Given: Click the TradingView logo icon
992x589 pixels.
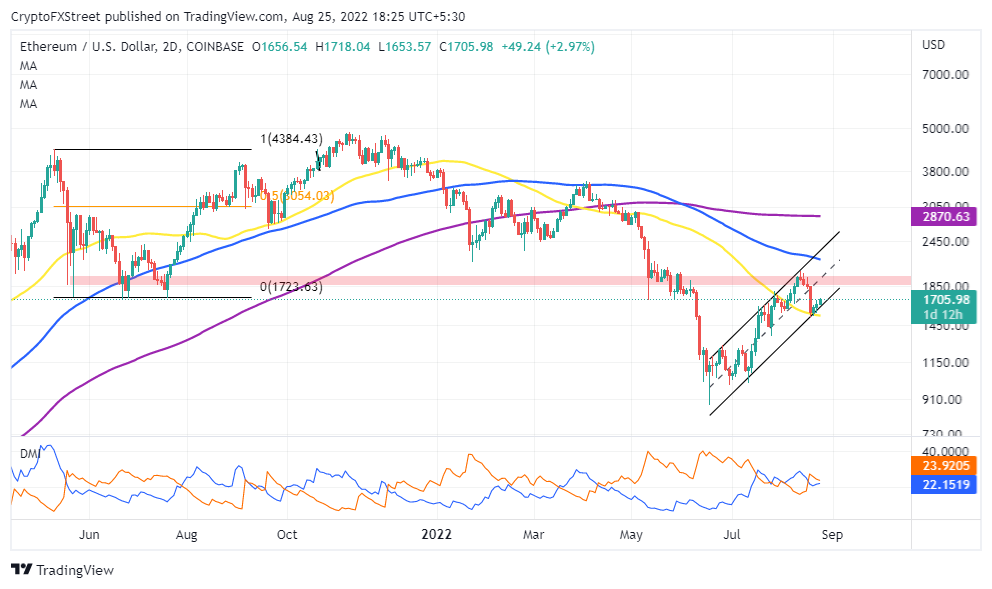Looking at the screenshot, I should pyautogui.click(x=22, y=569).
